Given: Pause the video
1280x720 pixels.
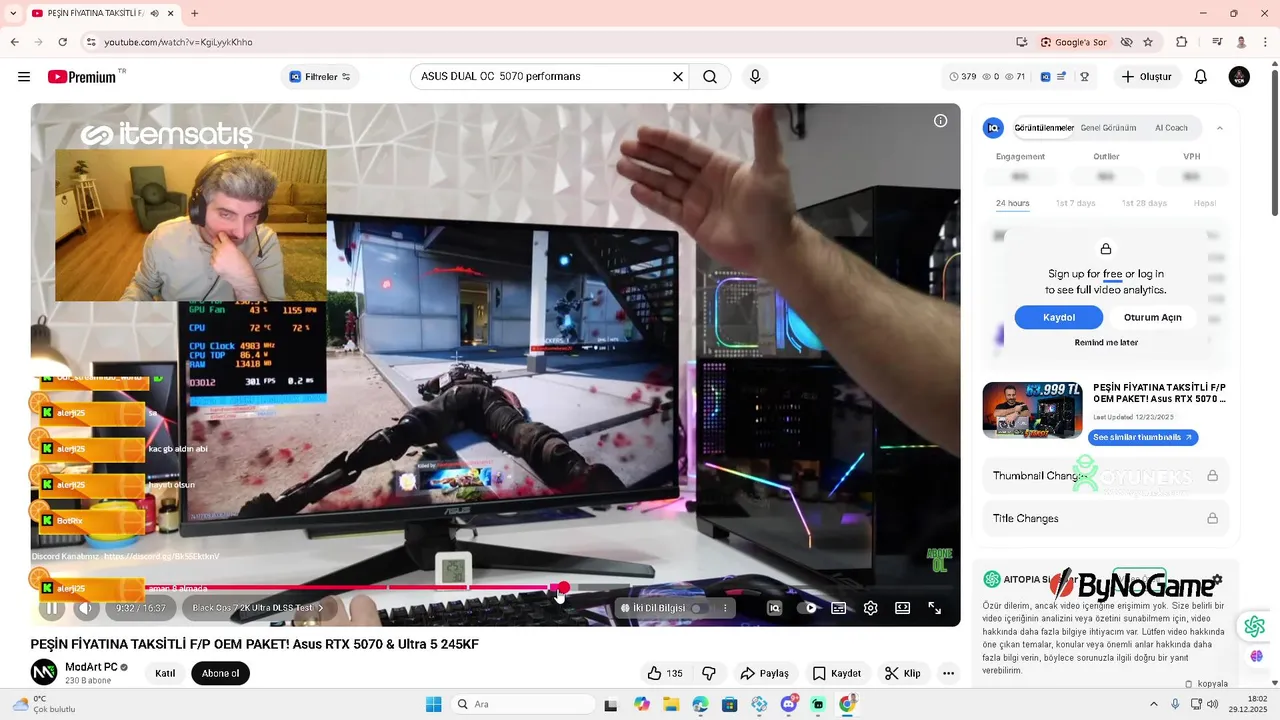Looking at the screenshot, I should (x=52, y=608).
